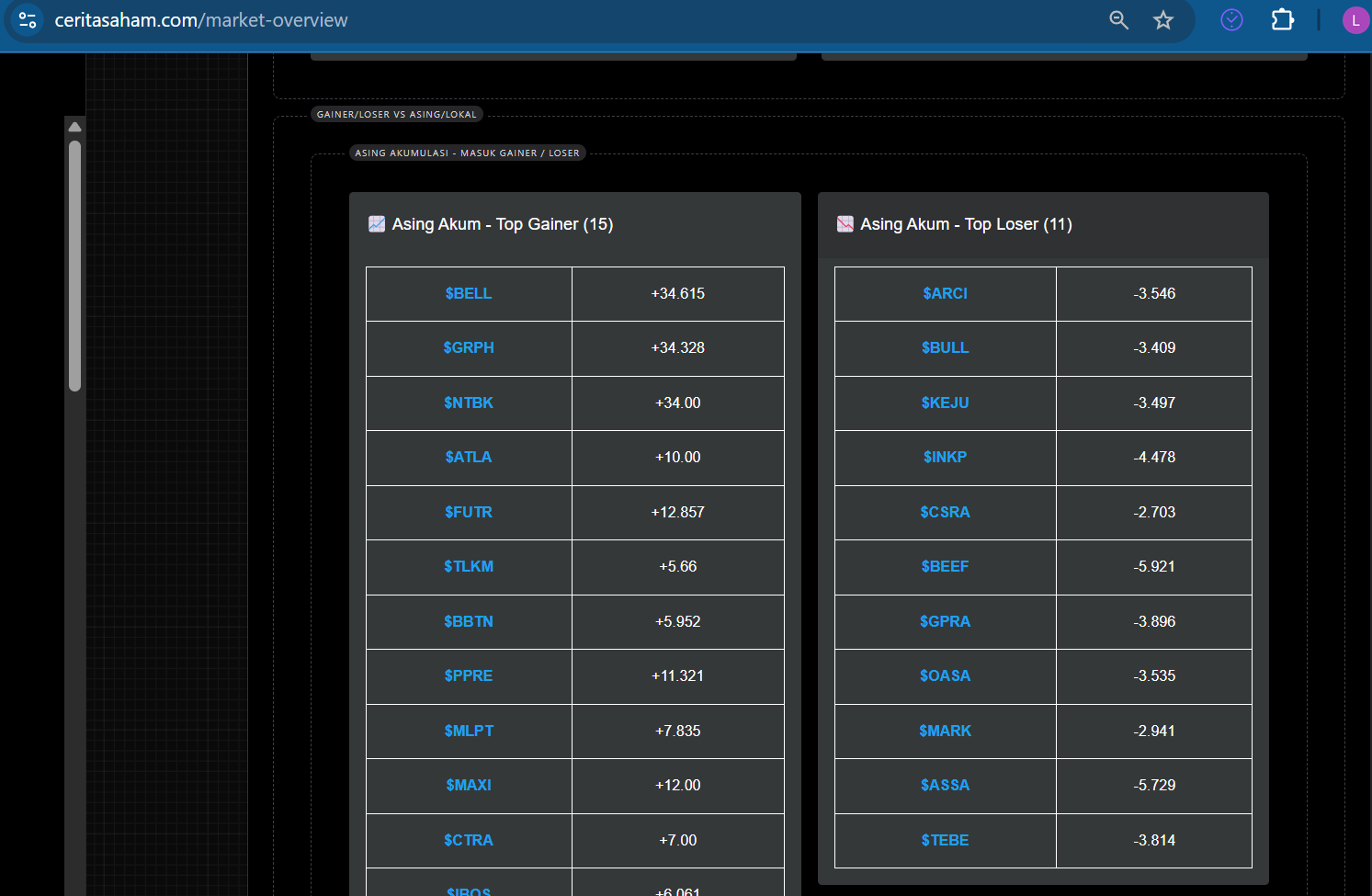
Task: Click the -3.409 value for BULL
Action: [1154, 348]
